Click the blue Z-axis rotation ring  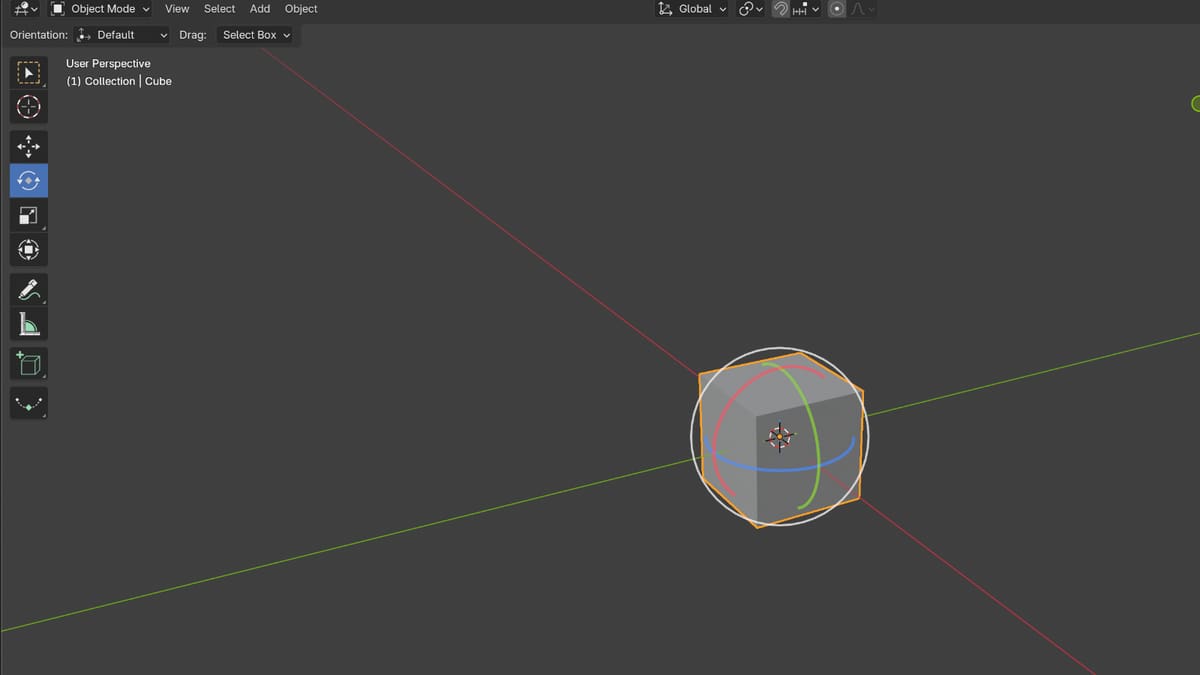point(780,468)
